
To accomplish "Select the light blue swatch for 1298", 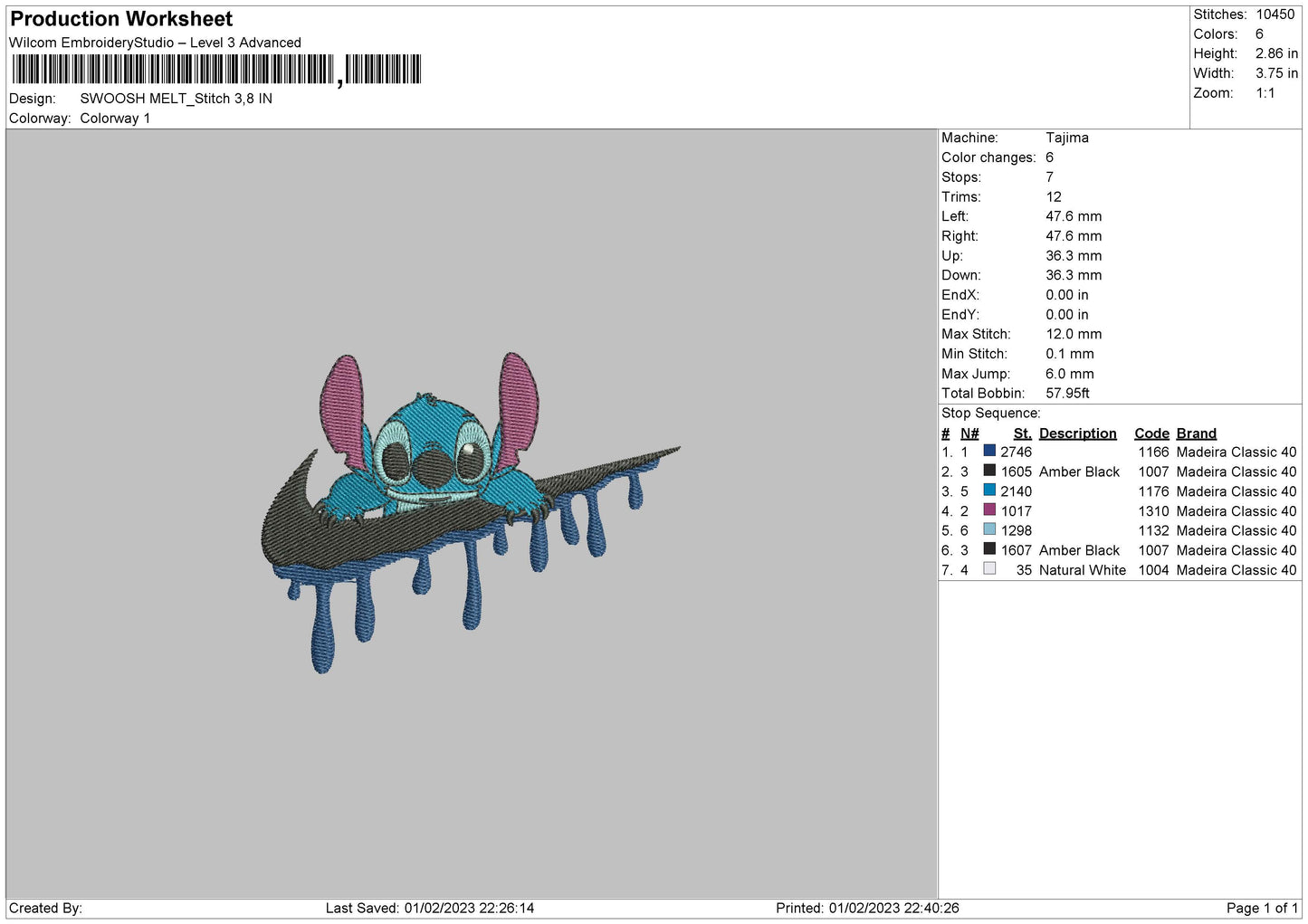I will click(989, 529).
